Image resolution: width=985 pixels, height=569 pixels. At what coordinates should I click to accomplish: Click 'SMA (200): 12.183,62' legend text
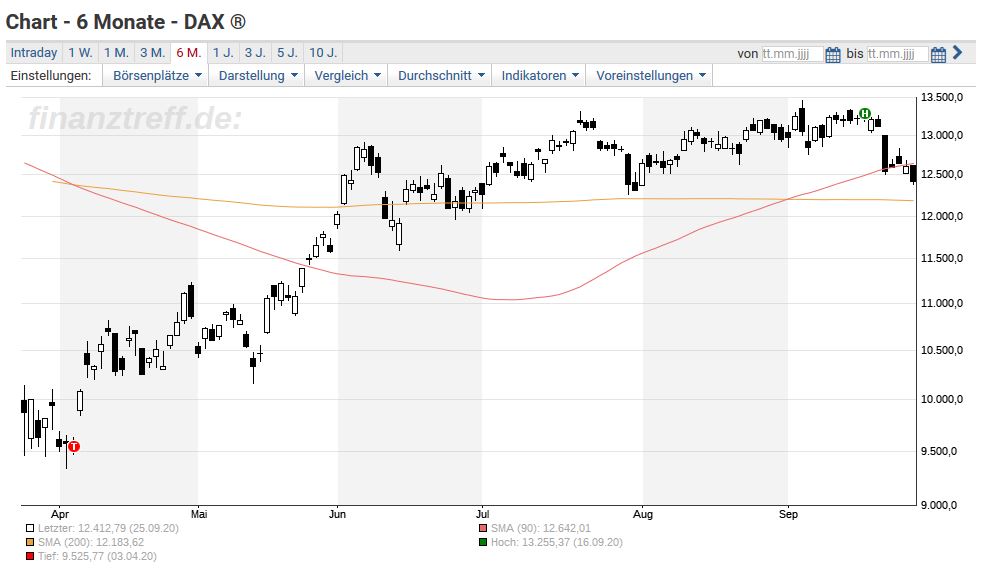(x=91, y=542)
